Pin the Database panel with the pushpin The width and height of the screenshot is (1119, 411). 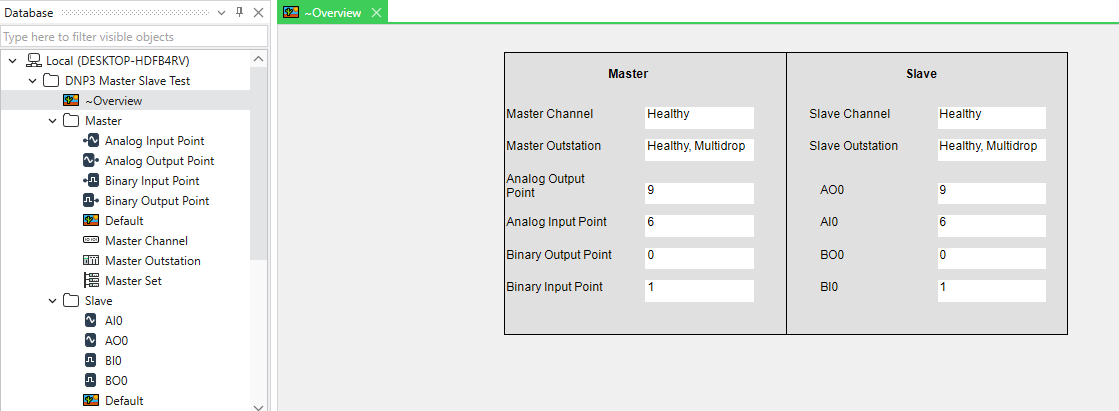point(240,13)
